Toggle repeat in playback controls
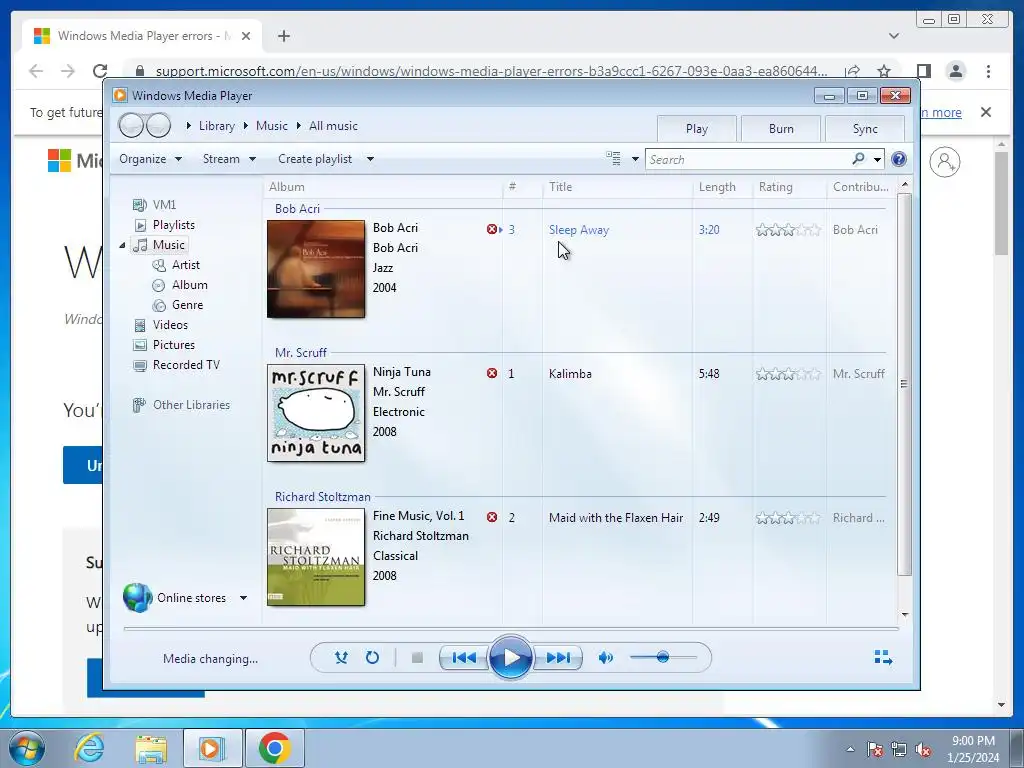This screenshot has width=1024, height=768. point(372,658)
